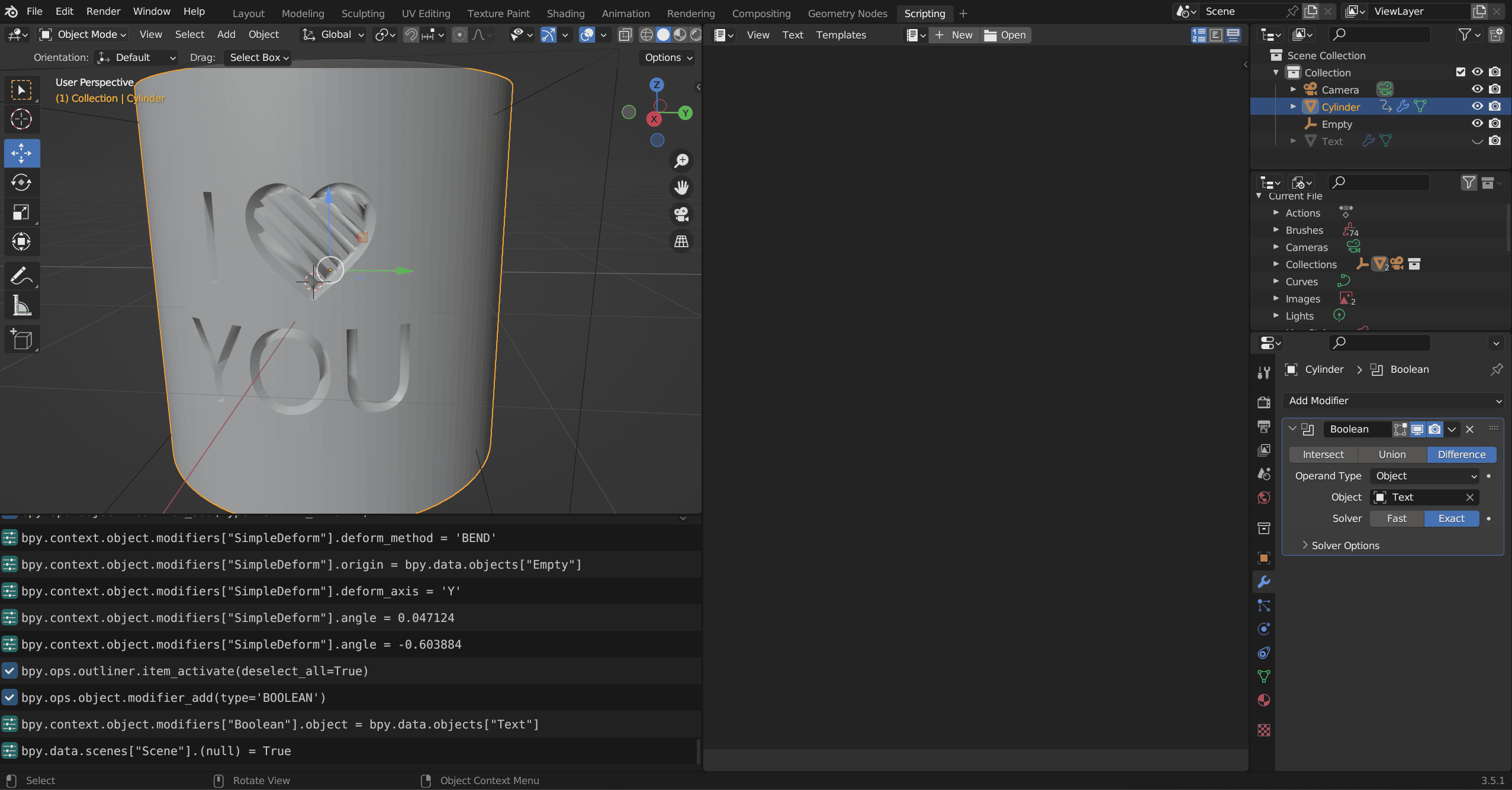1512x790 pixels.
Task: Select the Measure tool
Action: (x=22, y=305)
